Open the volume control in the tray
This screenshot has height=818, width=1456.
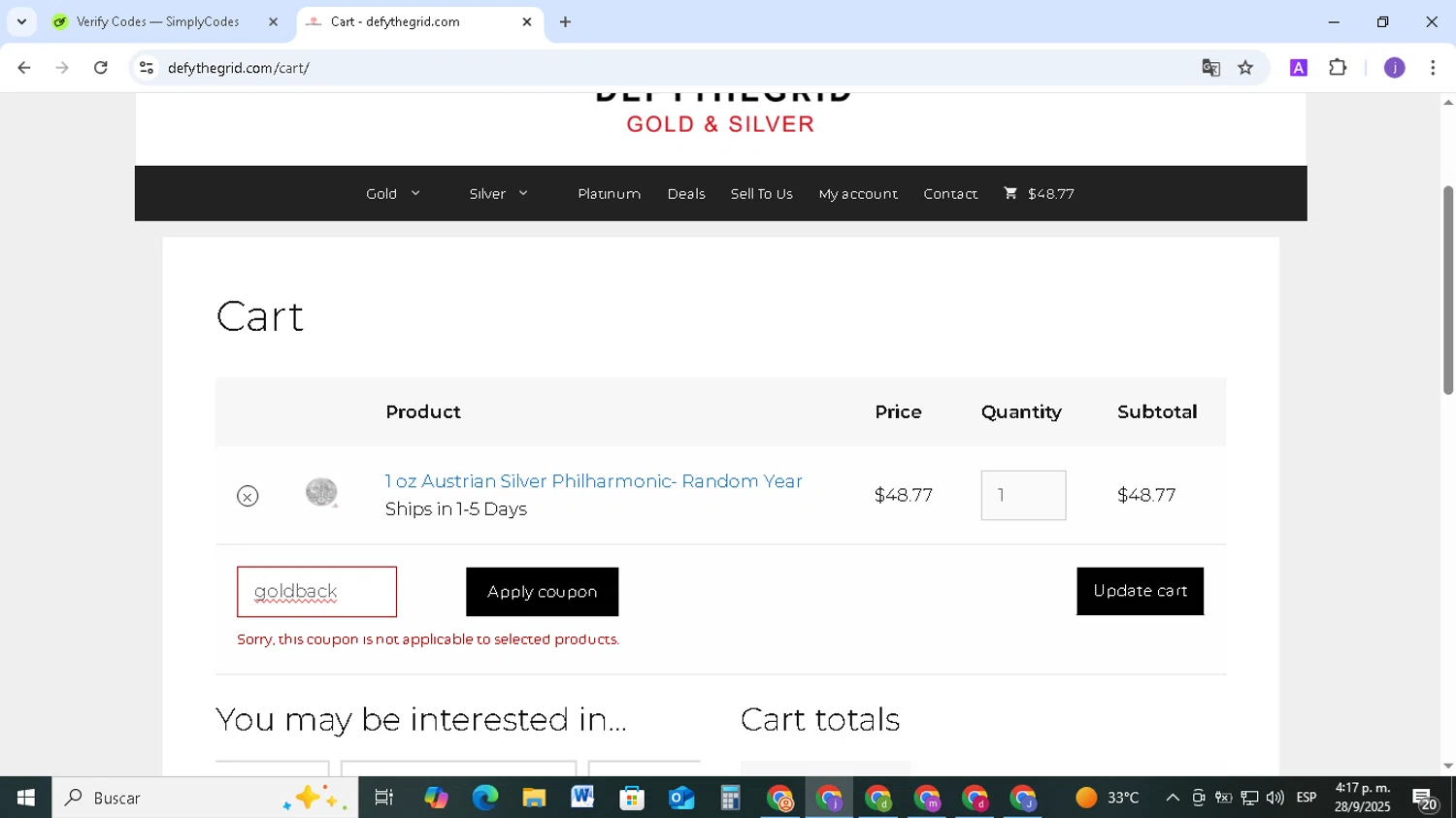[x=1274, y=798]
